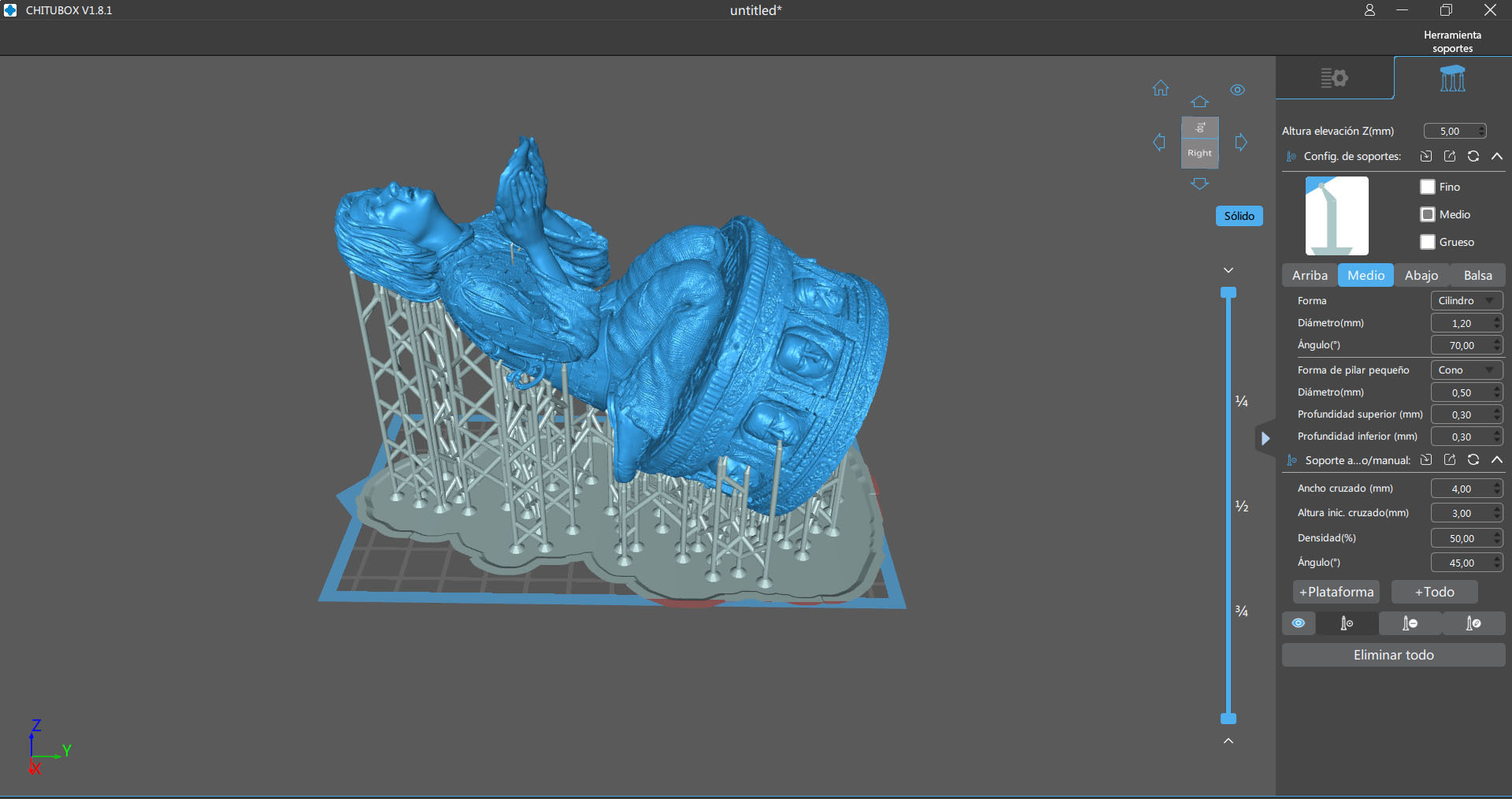This screenshot has width=1512, height=799.
Task: Click the support preview thumbnail
Action: [1337, 215]
